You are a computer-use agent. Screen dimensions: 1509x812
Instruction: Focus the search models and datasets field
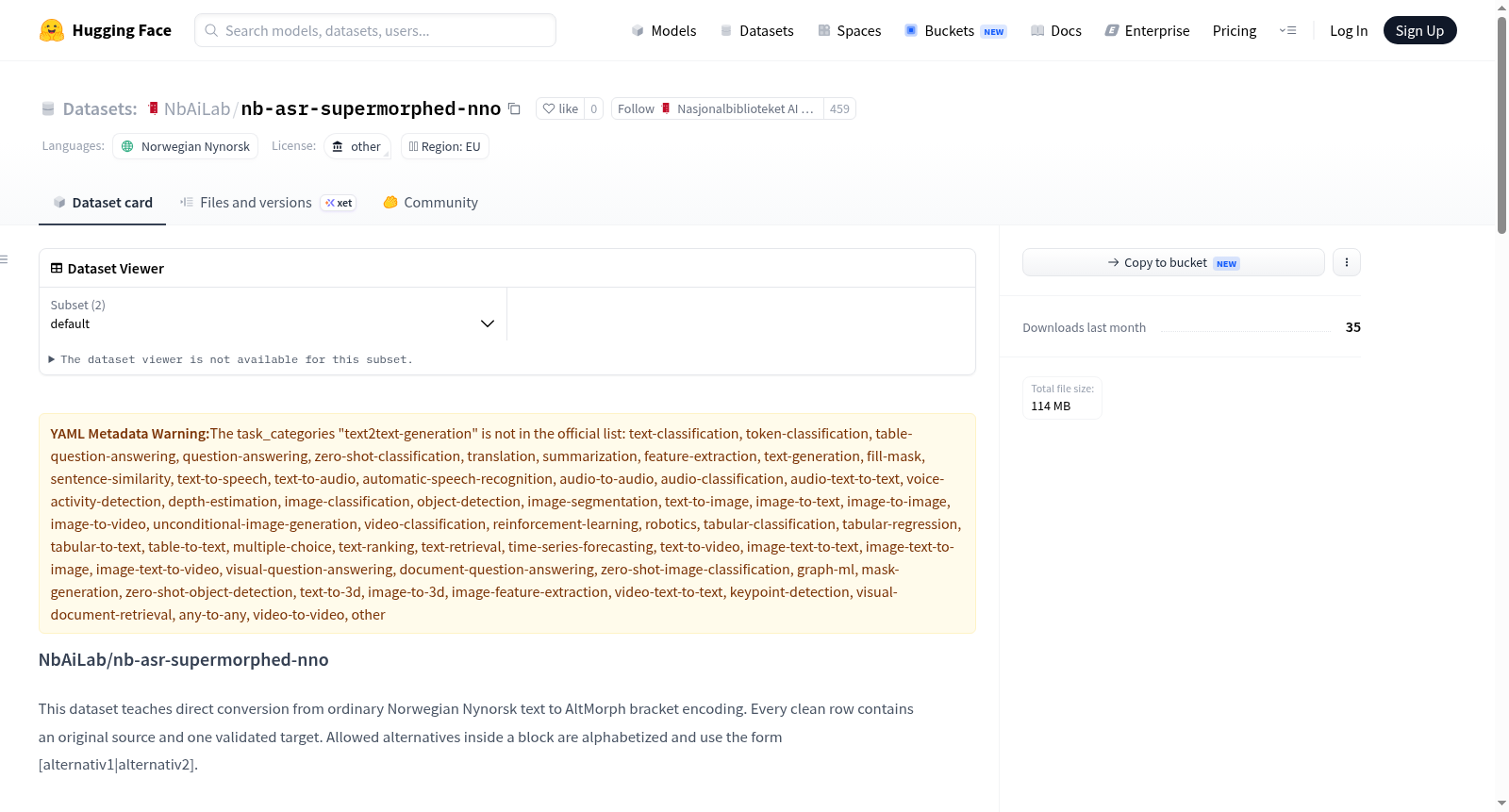(375, 30)
